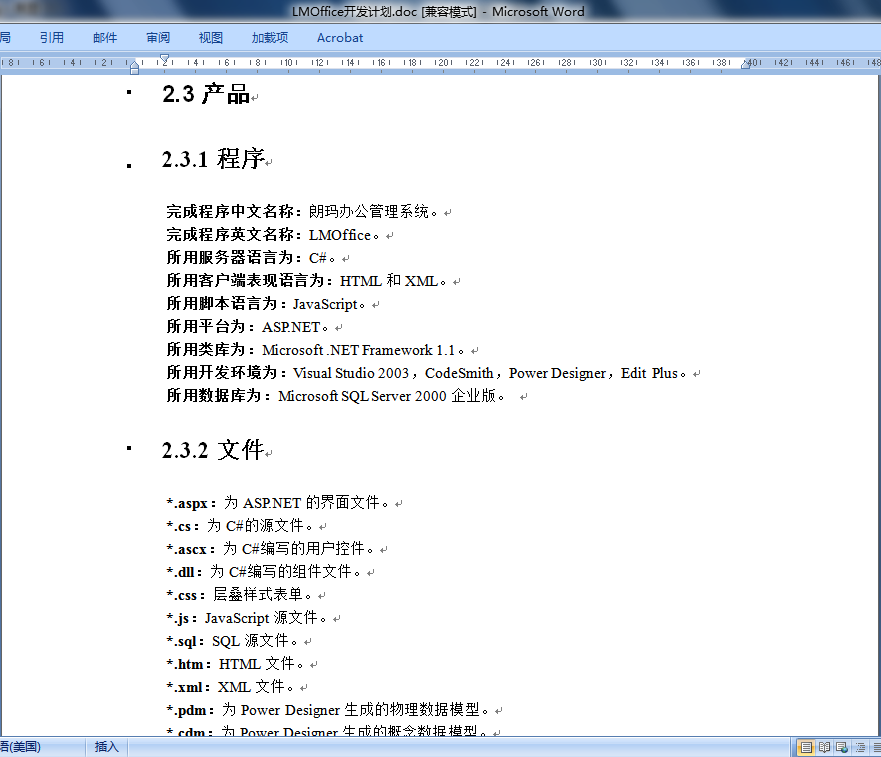881x757 pixels.
Task: Click the *.aspx file type line
Action: click(x=278, y=503)
